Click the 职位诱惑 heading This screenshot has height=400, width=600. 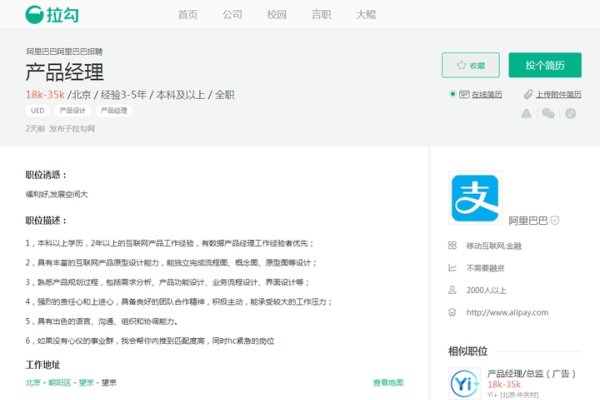(46, 175)
